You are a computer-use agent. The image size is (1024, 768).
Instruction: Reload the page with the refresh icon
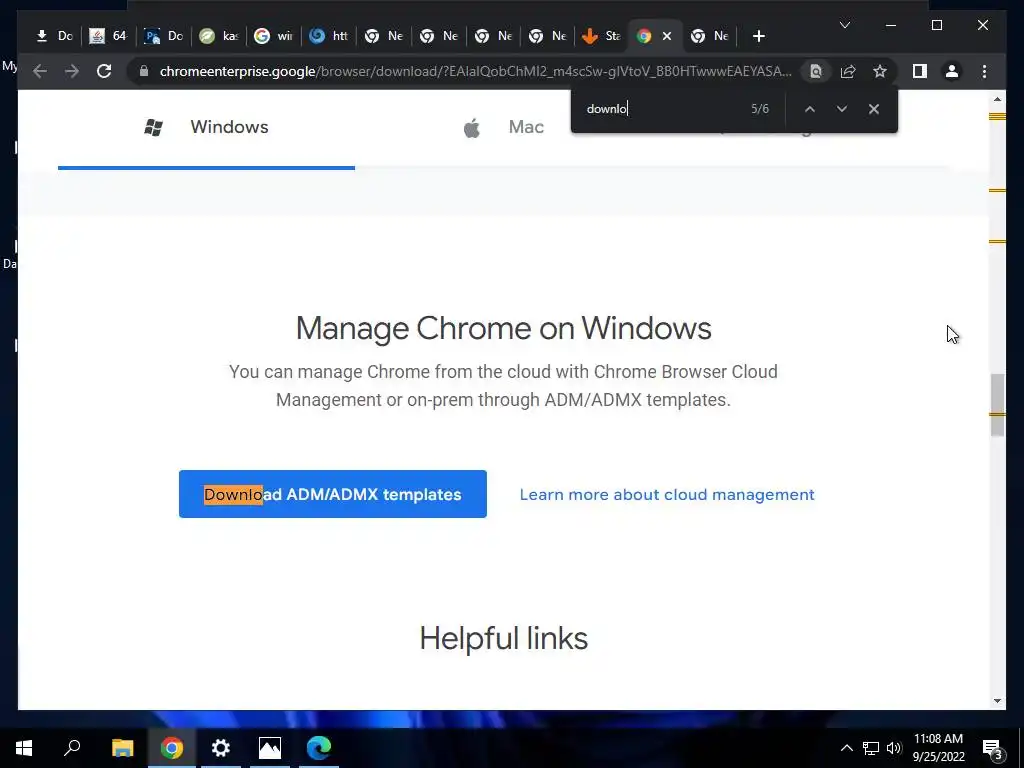coord(104,71)
